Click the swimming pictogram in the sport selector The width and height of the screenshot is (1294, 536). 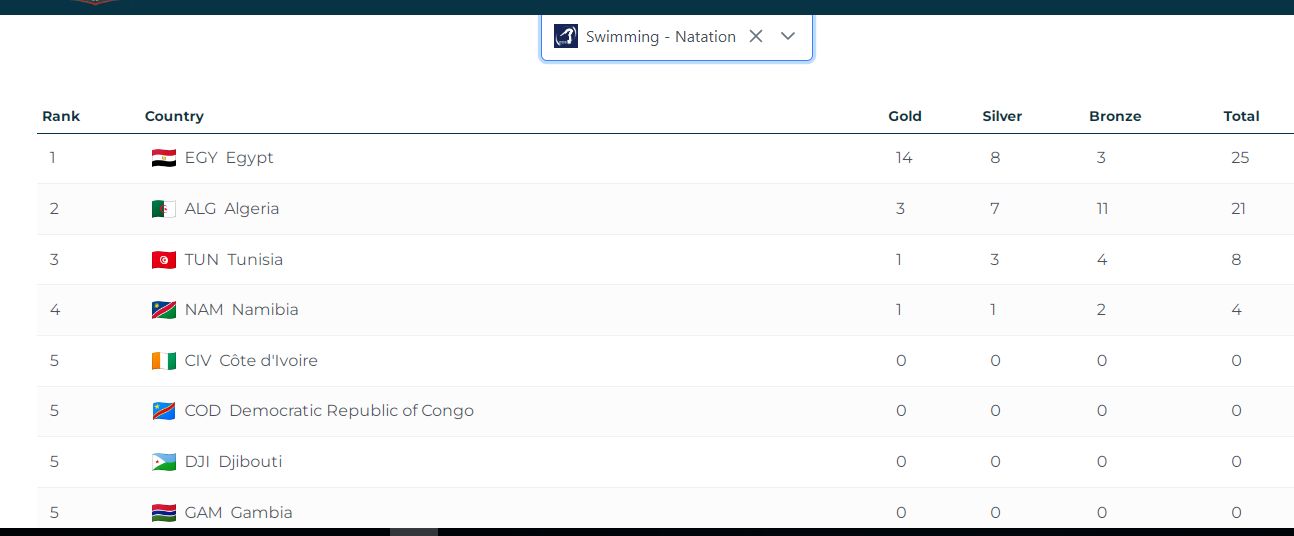coord(566,37)
